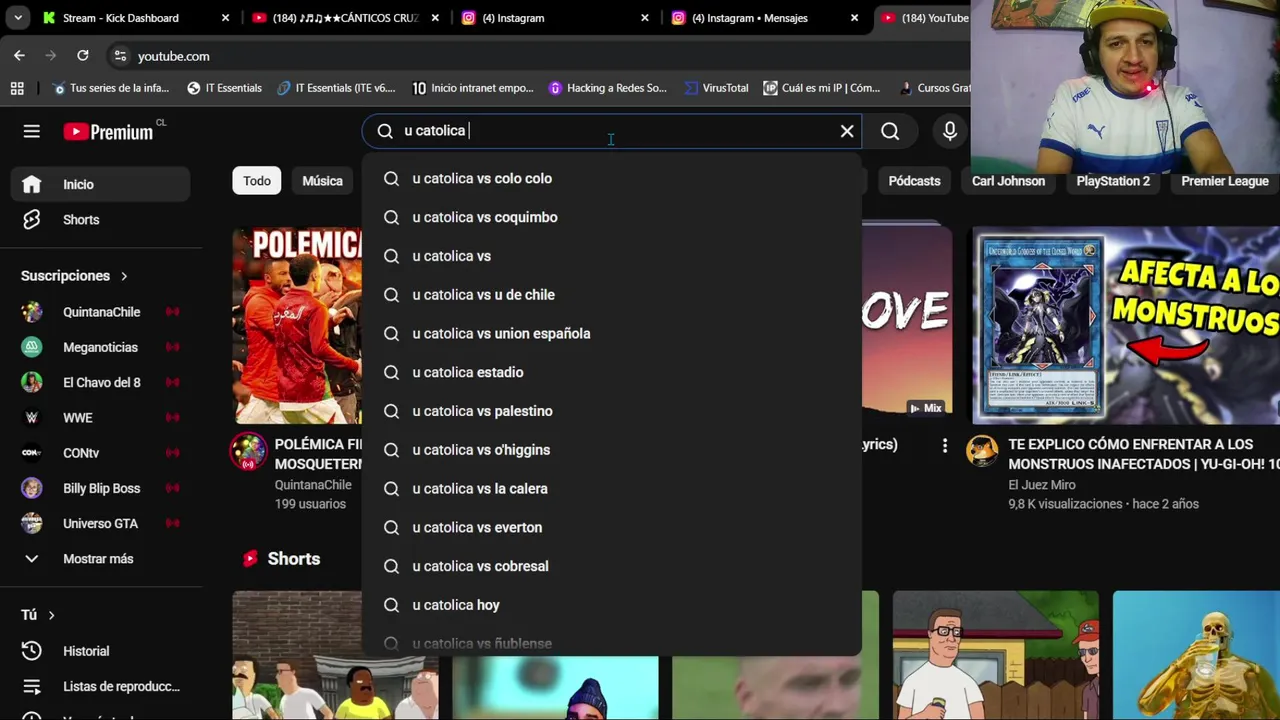Select the Todo filter chip
The image size is (1280, 720).
point(257,181)
